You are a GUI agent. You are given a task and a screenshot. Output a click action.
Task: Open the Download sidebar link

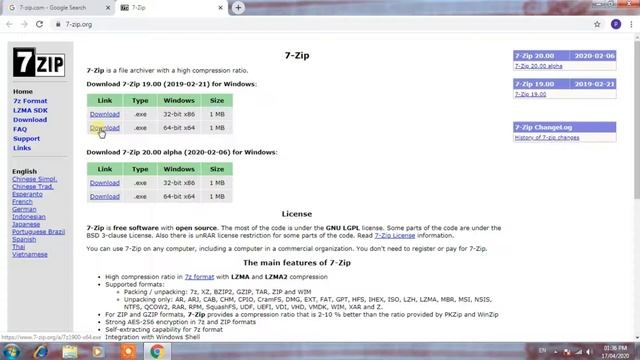[x=30, y=120]
